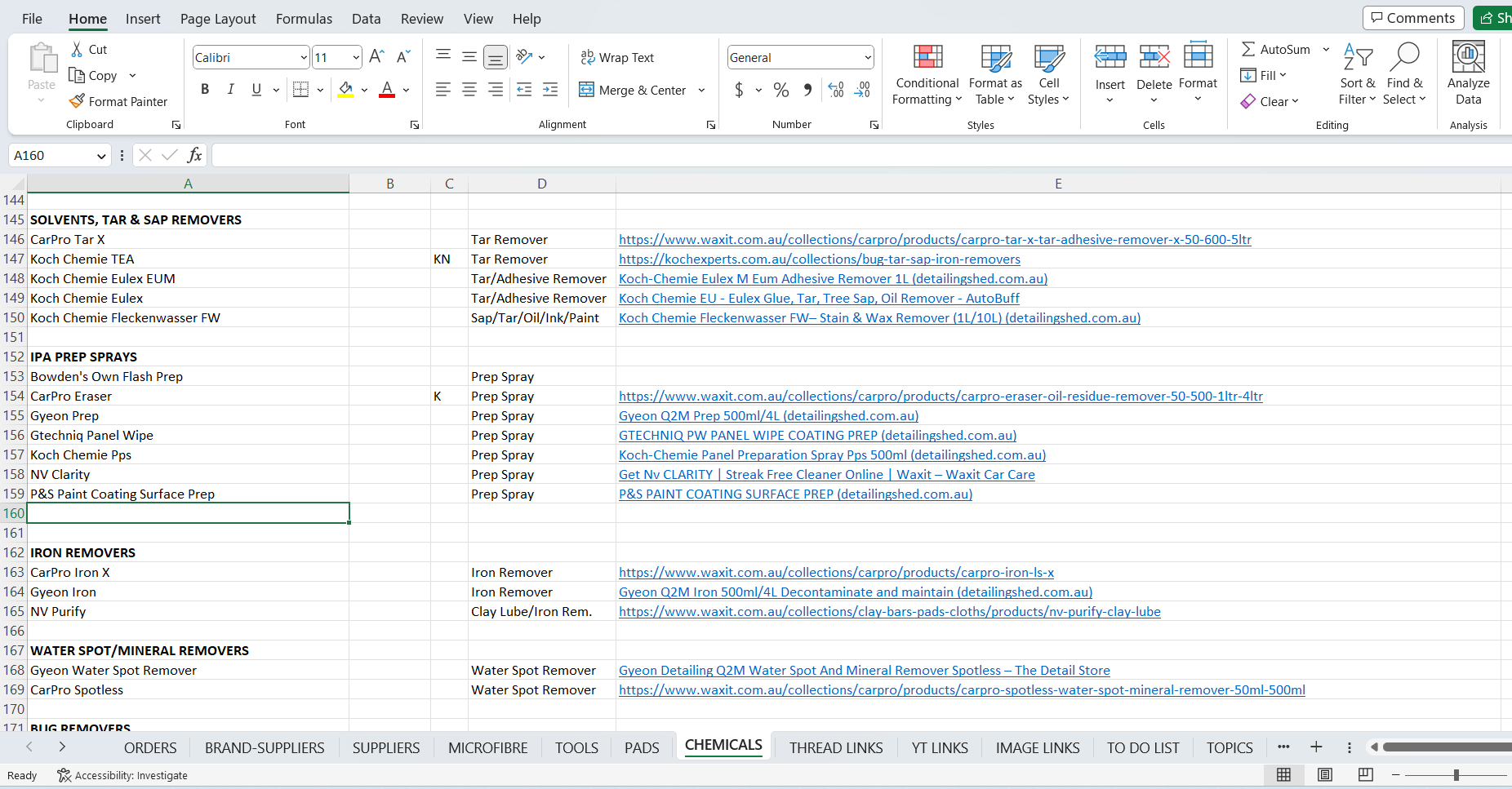This screenshot has height=789, width=1512.
Task: Click the zoom slider handle
Action: click(1456, 774)
